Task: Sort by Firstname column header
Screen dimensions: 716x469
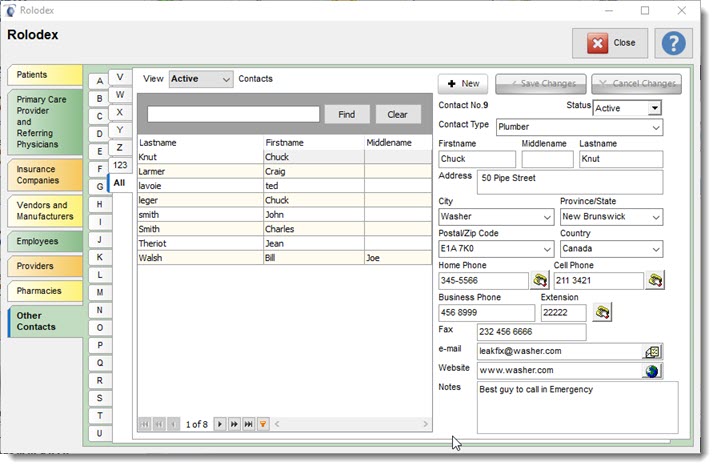Action: coord(314,143)
